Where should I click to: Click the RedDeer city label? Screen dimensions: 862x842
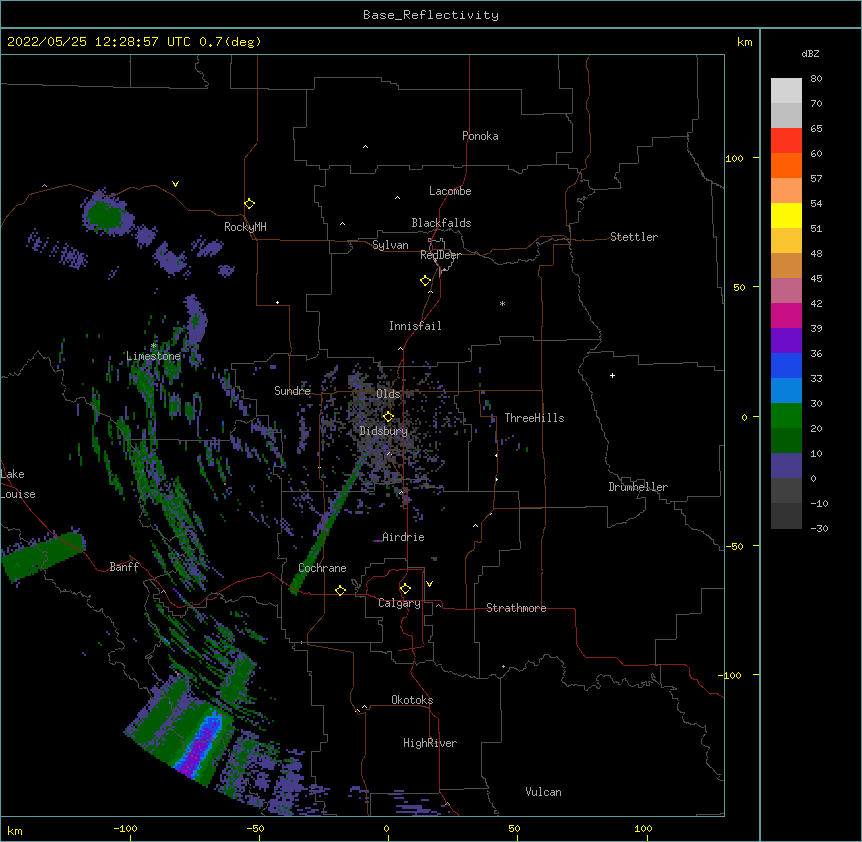(x=440, y=255)
